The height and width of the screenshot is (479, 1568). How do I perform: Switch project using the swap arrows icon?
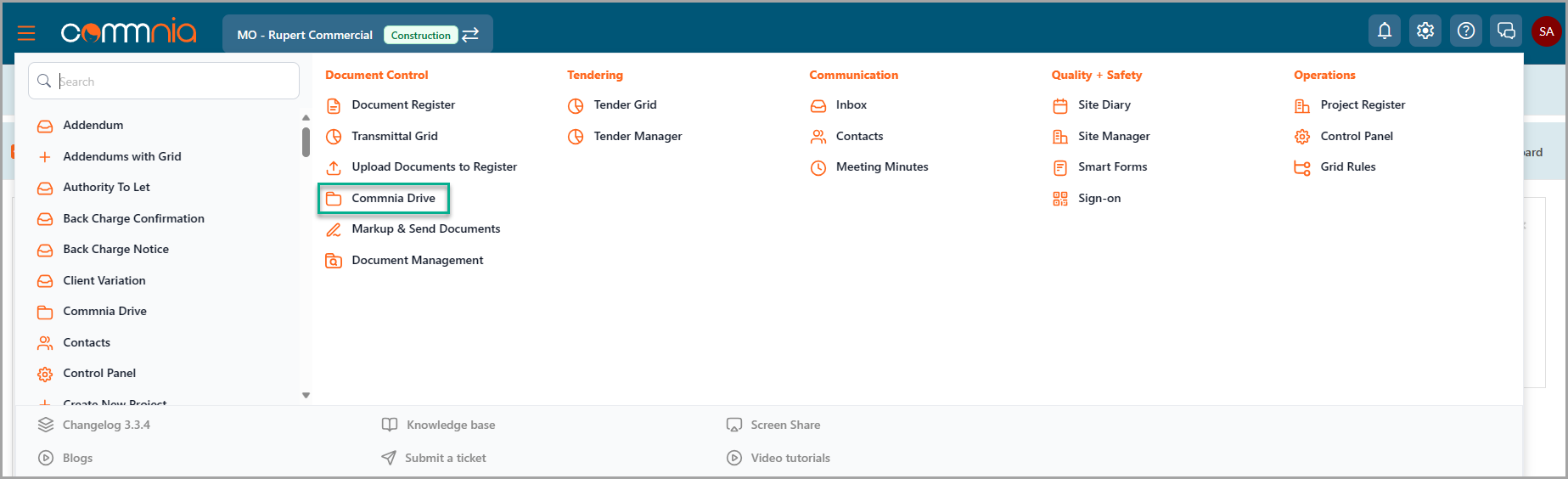pyautogui.click(x=470, y=35)
